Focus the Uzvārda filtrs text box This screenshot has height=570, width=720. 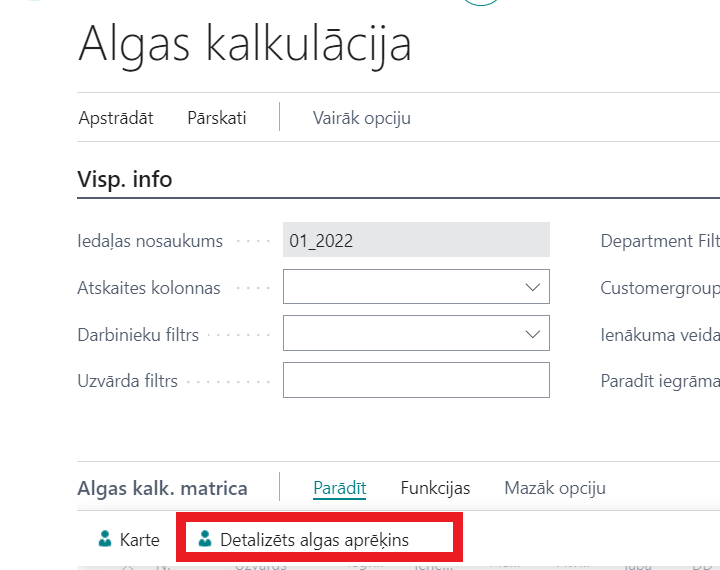[416, 380]
